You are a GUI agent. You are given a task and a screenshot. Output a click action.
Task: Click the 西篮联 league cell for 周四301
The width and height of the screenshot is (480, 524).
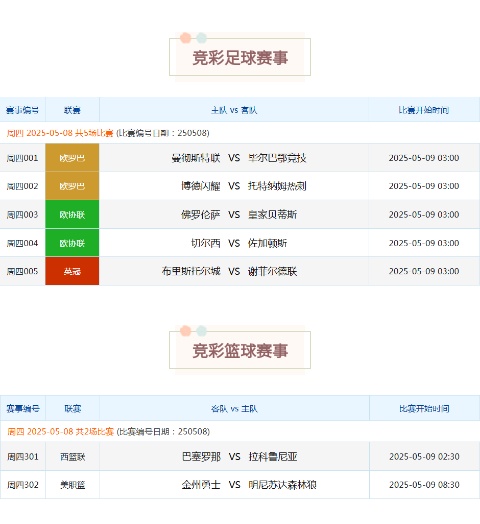coord(73,456)
